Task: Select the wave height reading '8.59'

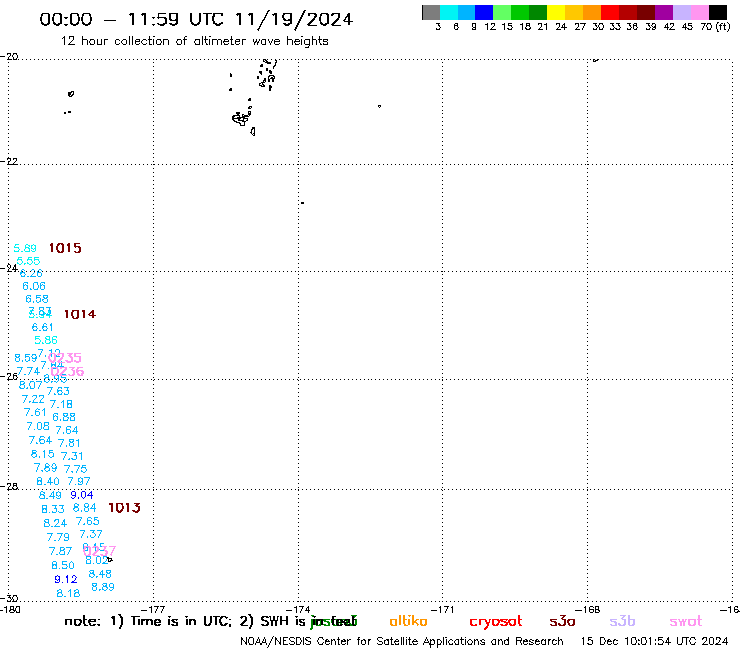Action: click(x=25, y=358)
